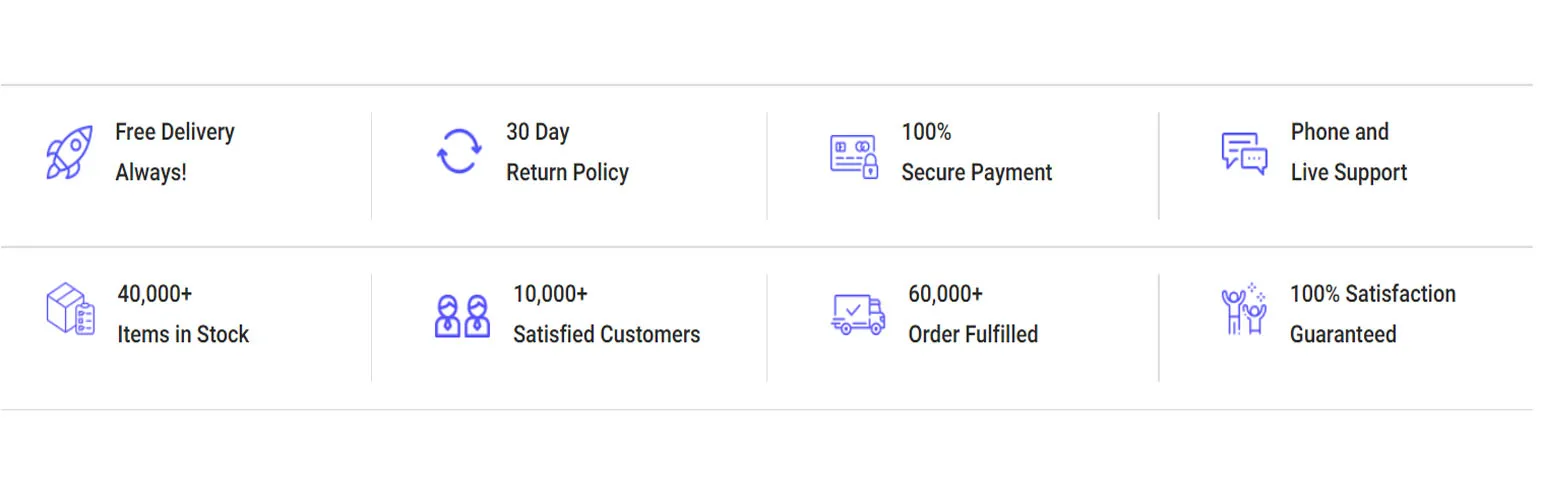1542x477 pixels.
Task: Click the box with checklist icon
Action: click(70, 309)
